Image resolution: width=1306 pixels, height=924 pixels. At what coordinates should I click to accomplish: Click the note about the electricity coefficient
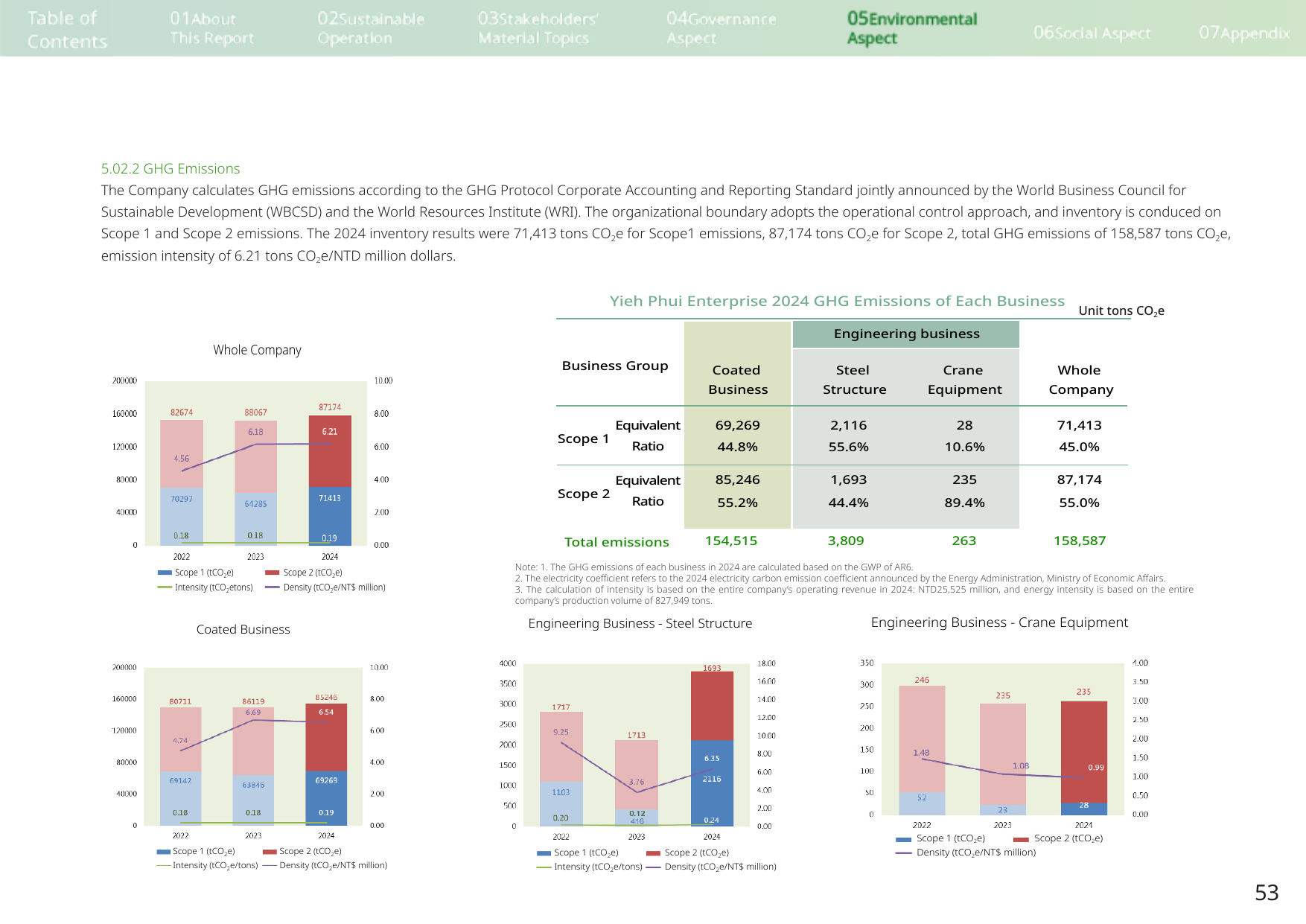click(840, 579)
